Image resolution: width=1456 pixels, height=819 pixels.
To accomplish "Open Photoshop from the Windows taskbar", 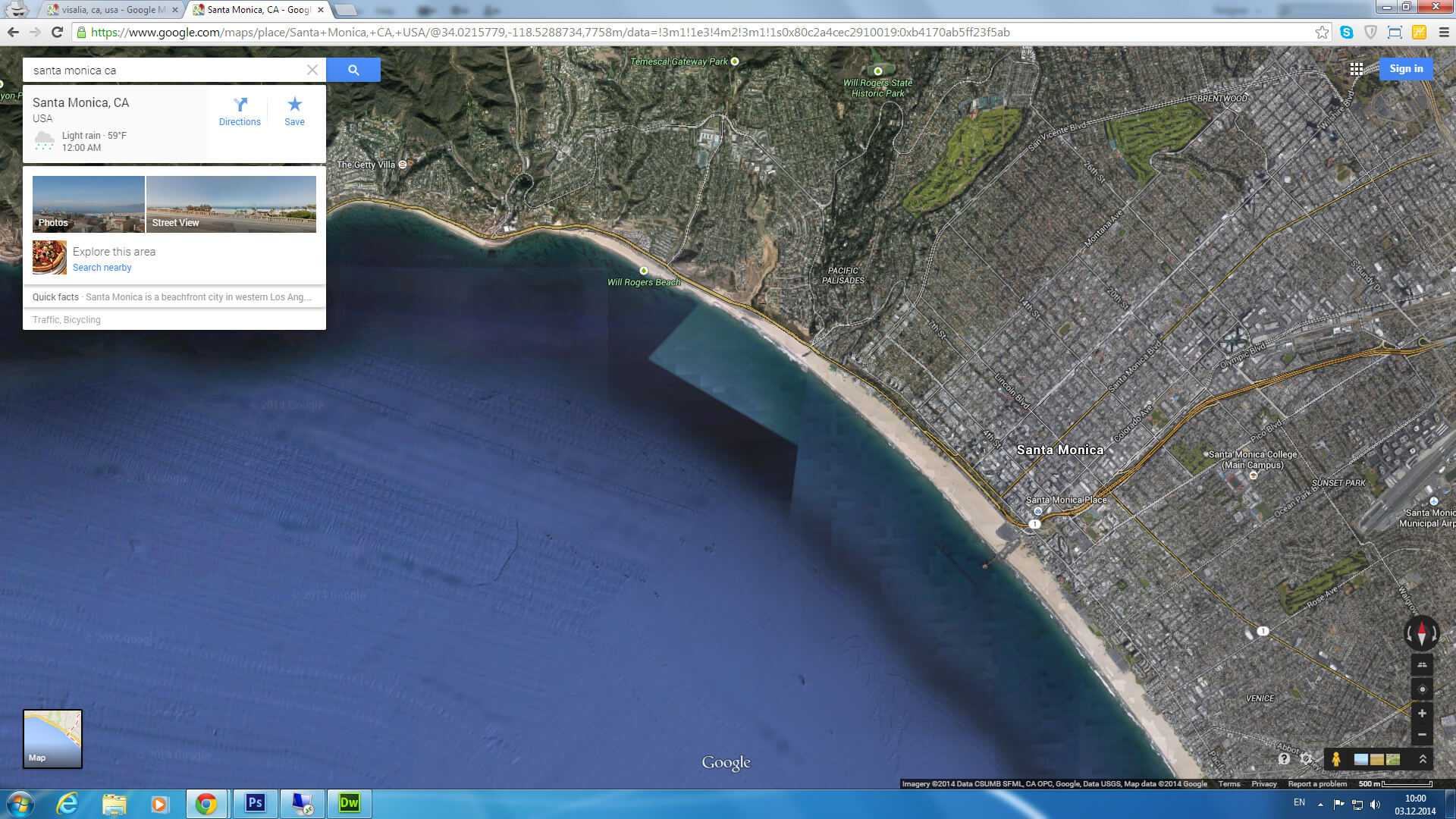I will point(255,803).
